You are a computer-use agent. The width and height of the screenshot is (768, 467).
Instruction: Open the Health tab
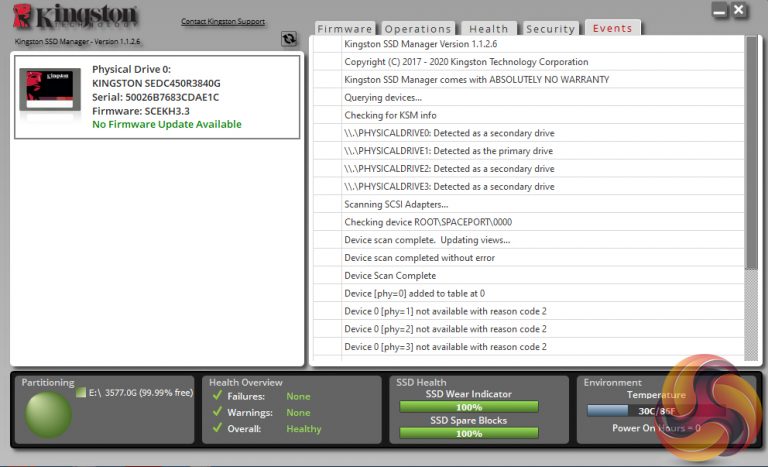pyautogui.click(x=488, y=29)
